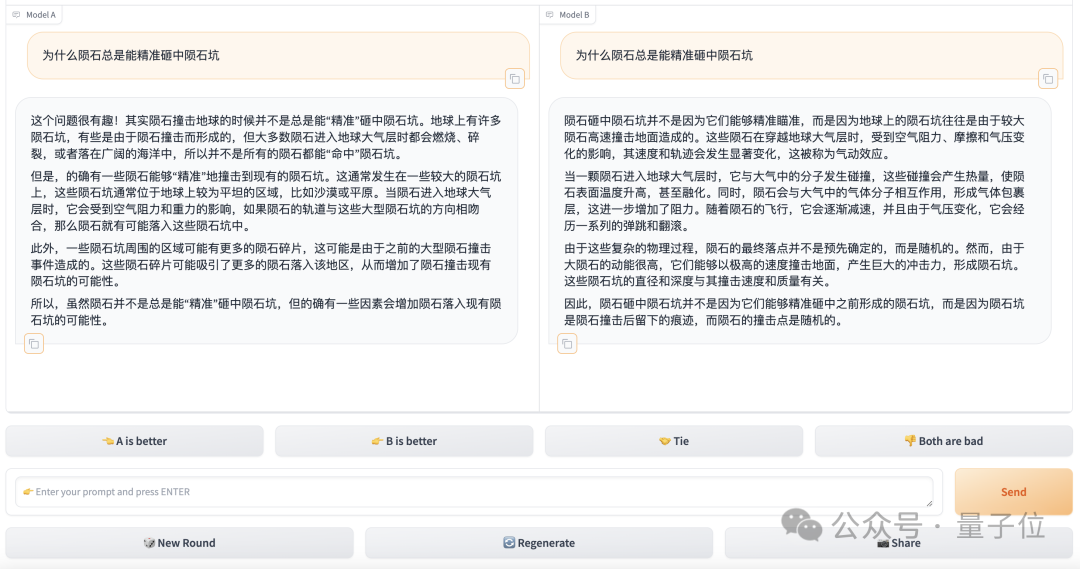Viewport: 1080px width, 569px height.
Task: Vote that B is better
Action: [x=404, y=441]
